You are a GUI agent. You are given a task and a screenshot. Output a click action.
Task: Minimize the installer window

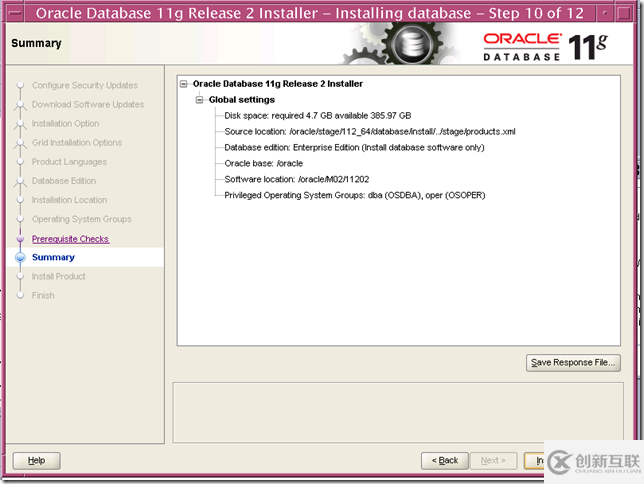coord(605,13)
